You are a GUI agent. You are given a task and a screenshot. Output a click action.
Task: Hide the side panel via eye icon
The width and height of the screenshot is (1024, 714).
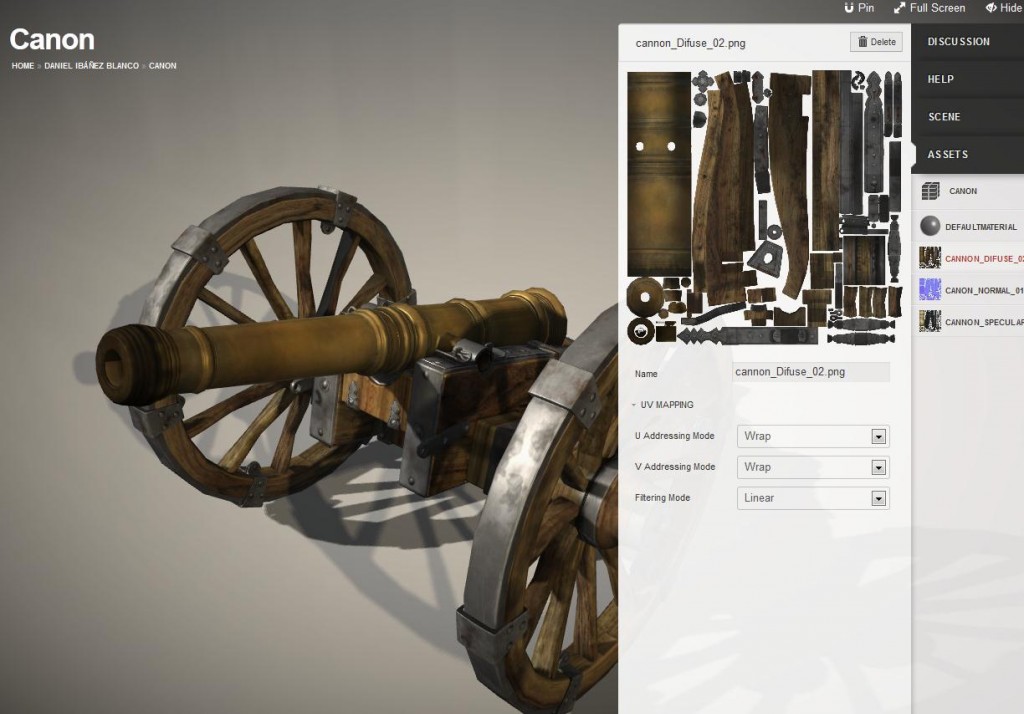(x=991, y=8)
